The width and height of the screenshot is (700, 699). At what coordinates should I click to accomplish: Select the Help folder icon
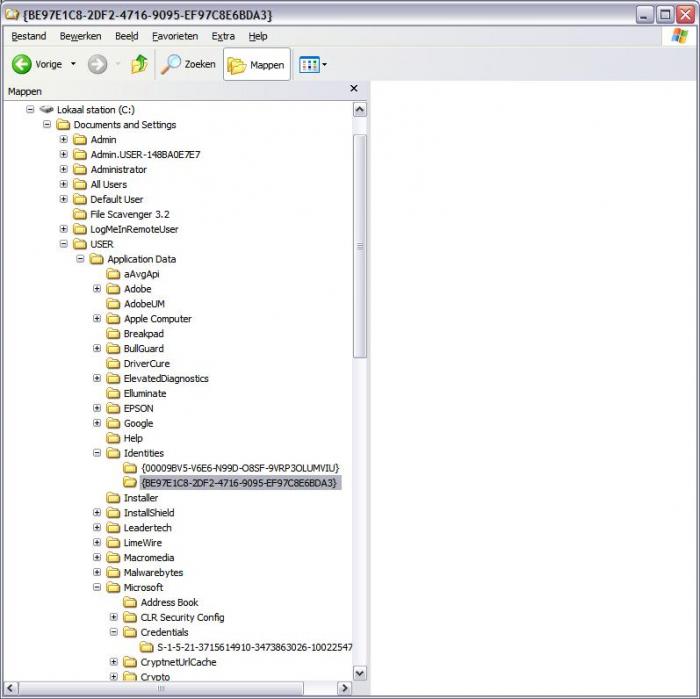coord(113,438)
